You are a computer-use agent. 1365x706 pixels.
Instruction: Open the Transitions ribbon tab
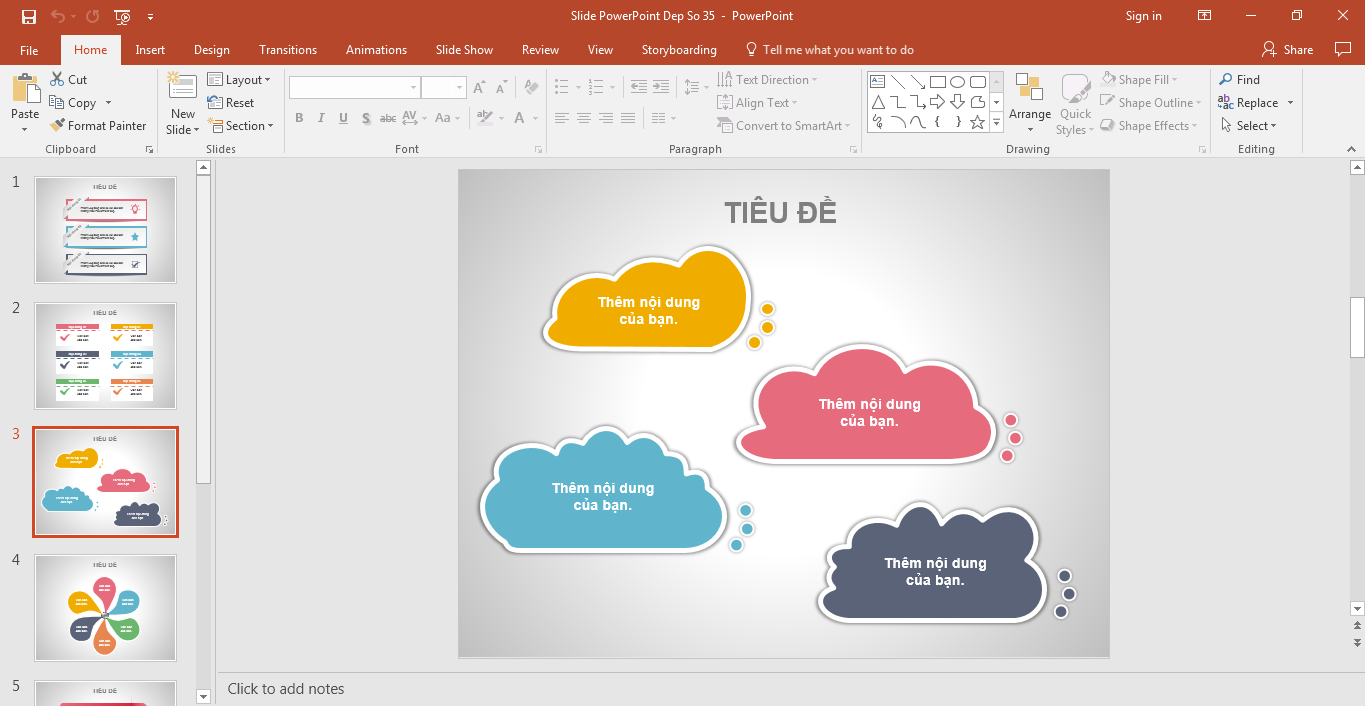point(288,49)
